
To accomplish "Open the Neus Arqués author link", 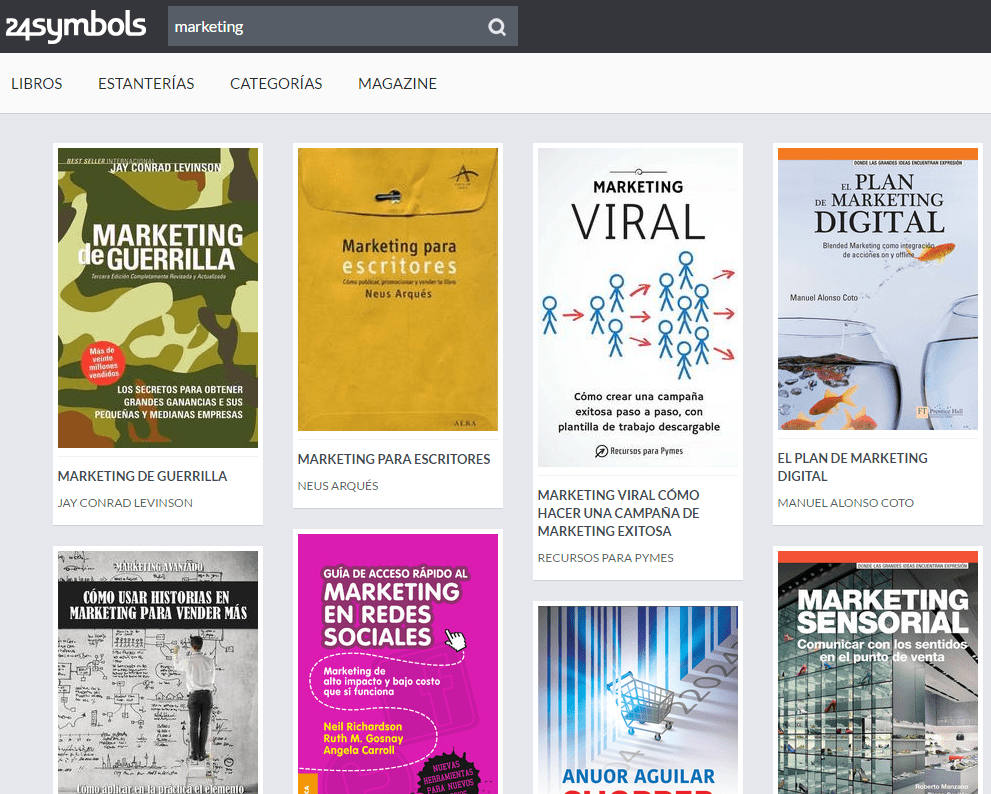I will click(x=331, y=485).
